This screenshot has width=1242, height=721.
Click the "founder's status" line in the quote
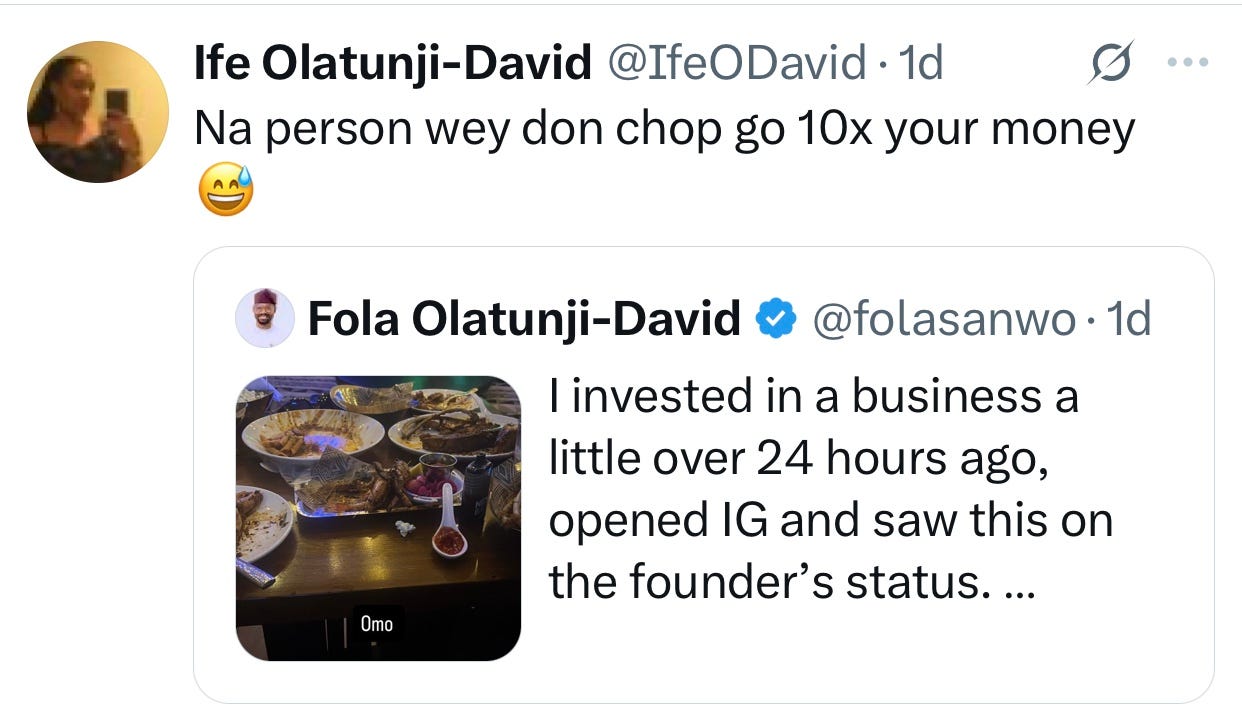coord(780,582)
